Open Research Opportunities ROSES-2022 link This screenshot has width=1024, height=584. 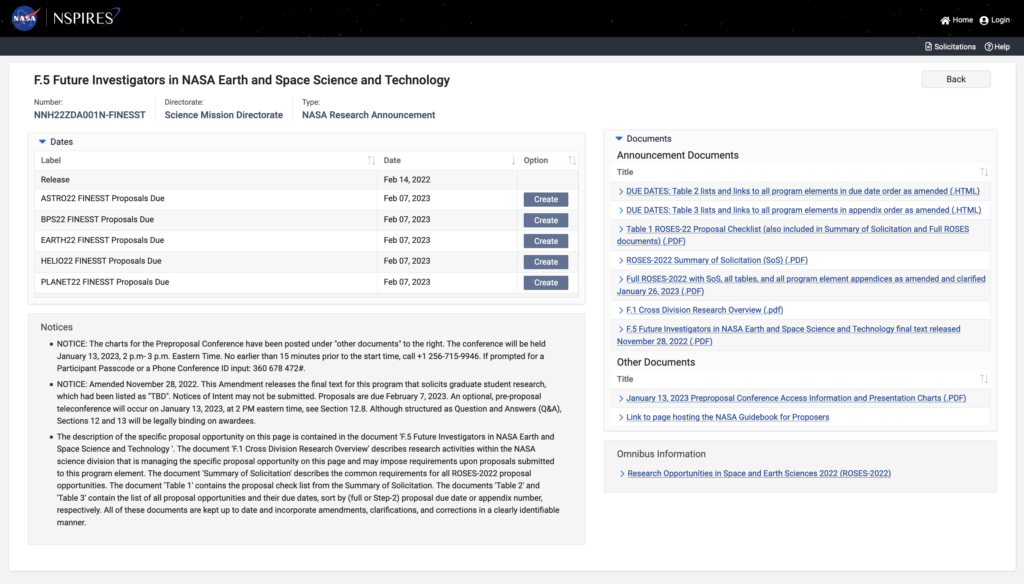(759, 473)
